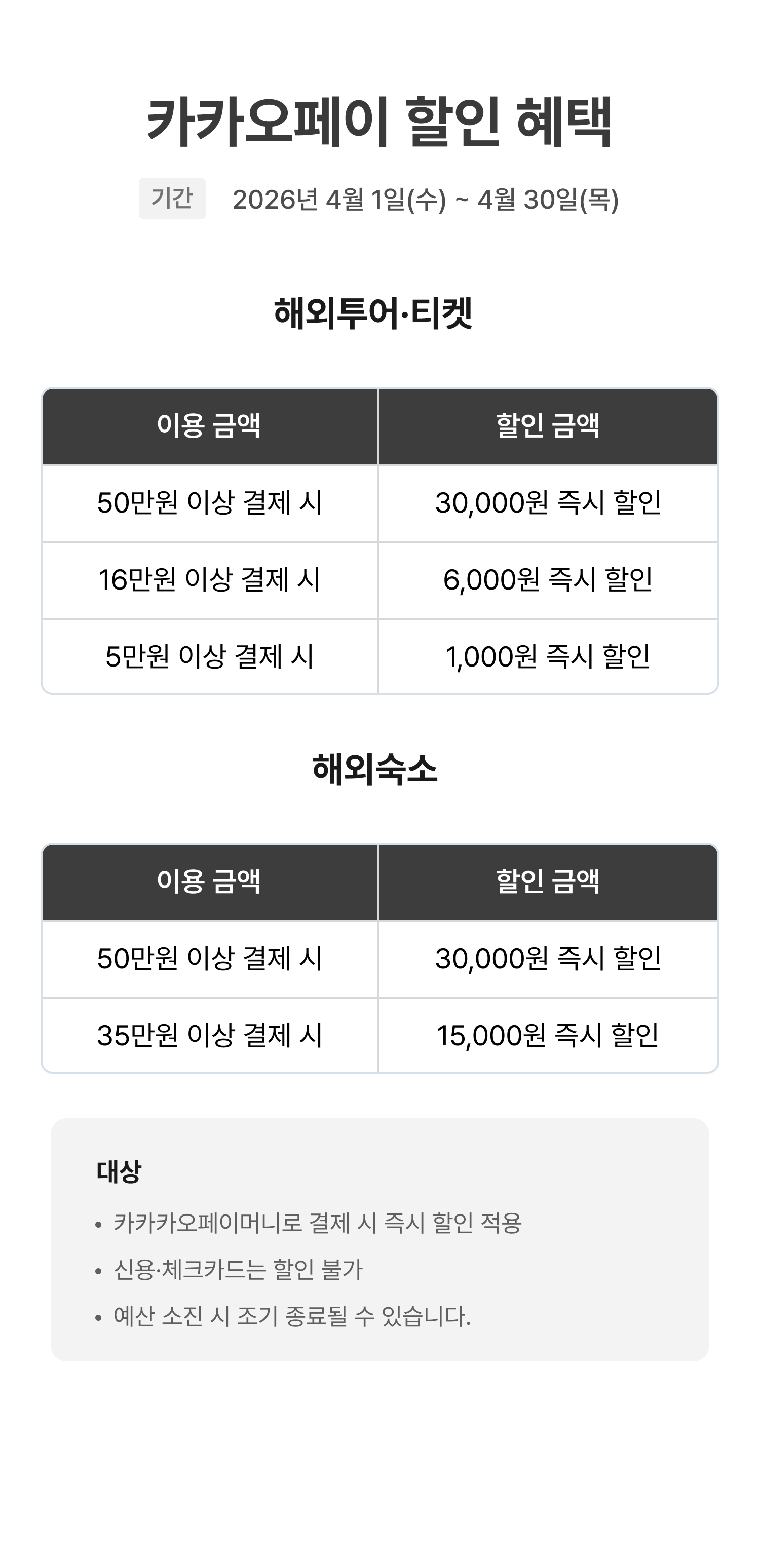Image resolution: width=760 pixels, height=1568 pixels.
Task: Click the '카카오페이 할인 혜택' main title
Action: coord(379,122)
